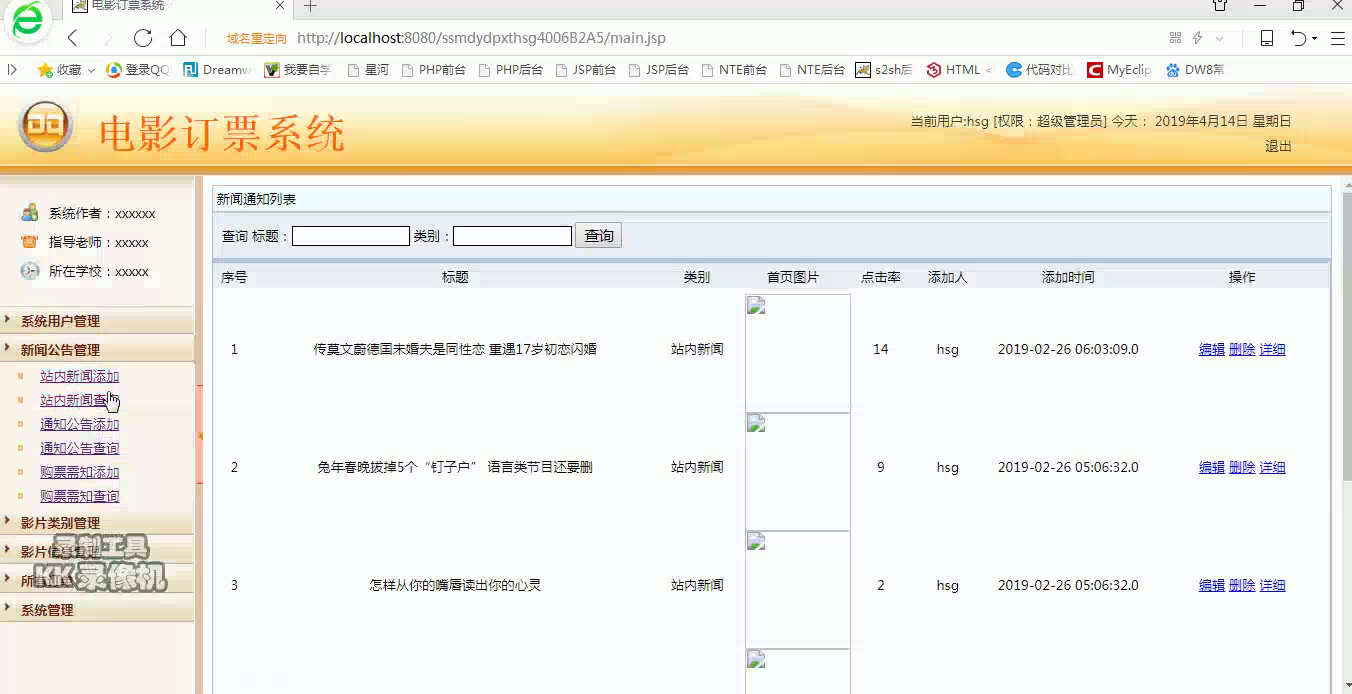Open s2sh后 bookmark

point(884,70)
